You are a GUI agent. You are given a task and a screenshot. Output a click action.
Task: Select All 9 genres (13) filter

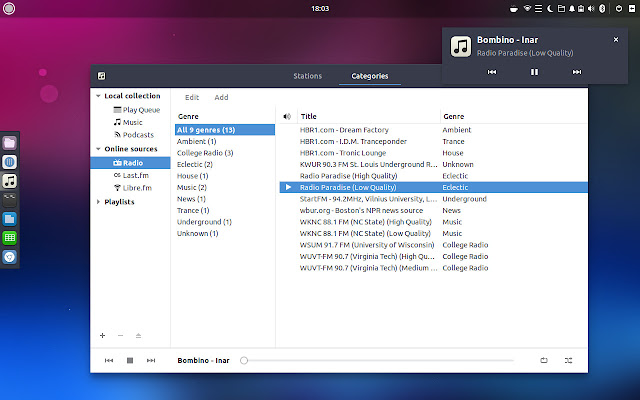point(225,130)
